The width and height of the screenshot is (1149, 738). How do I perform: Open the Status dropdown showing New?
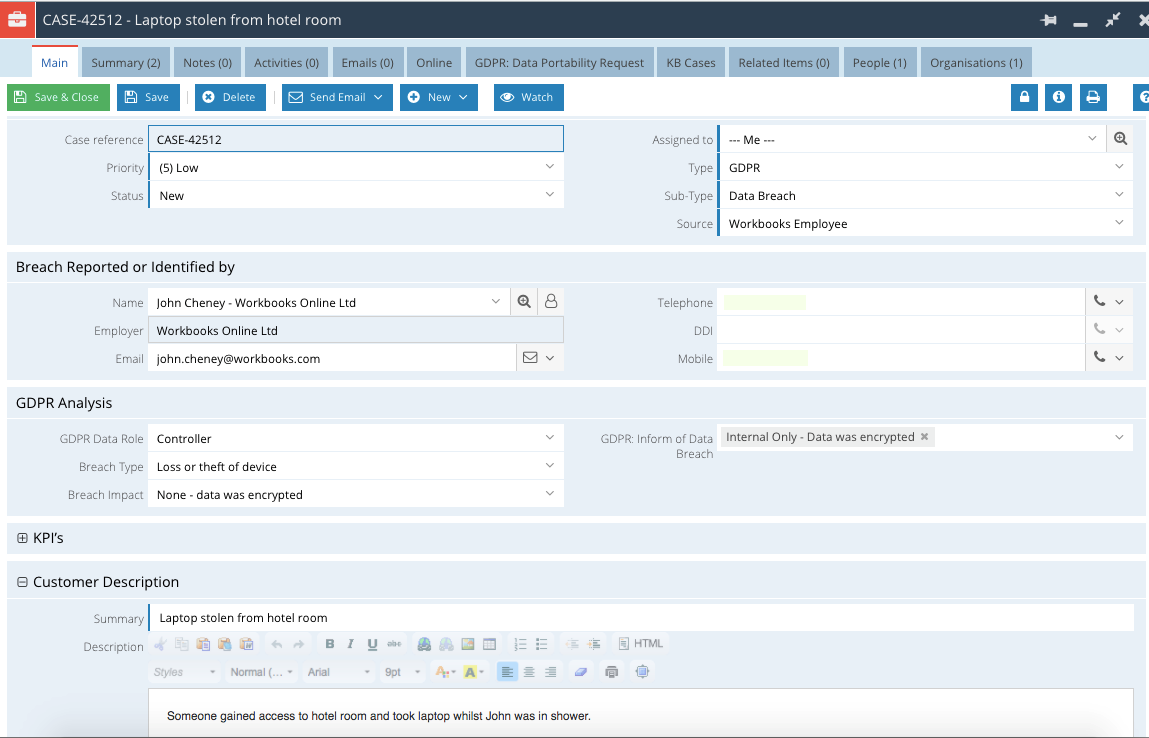click(x=550, y=195)
